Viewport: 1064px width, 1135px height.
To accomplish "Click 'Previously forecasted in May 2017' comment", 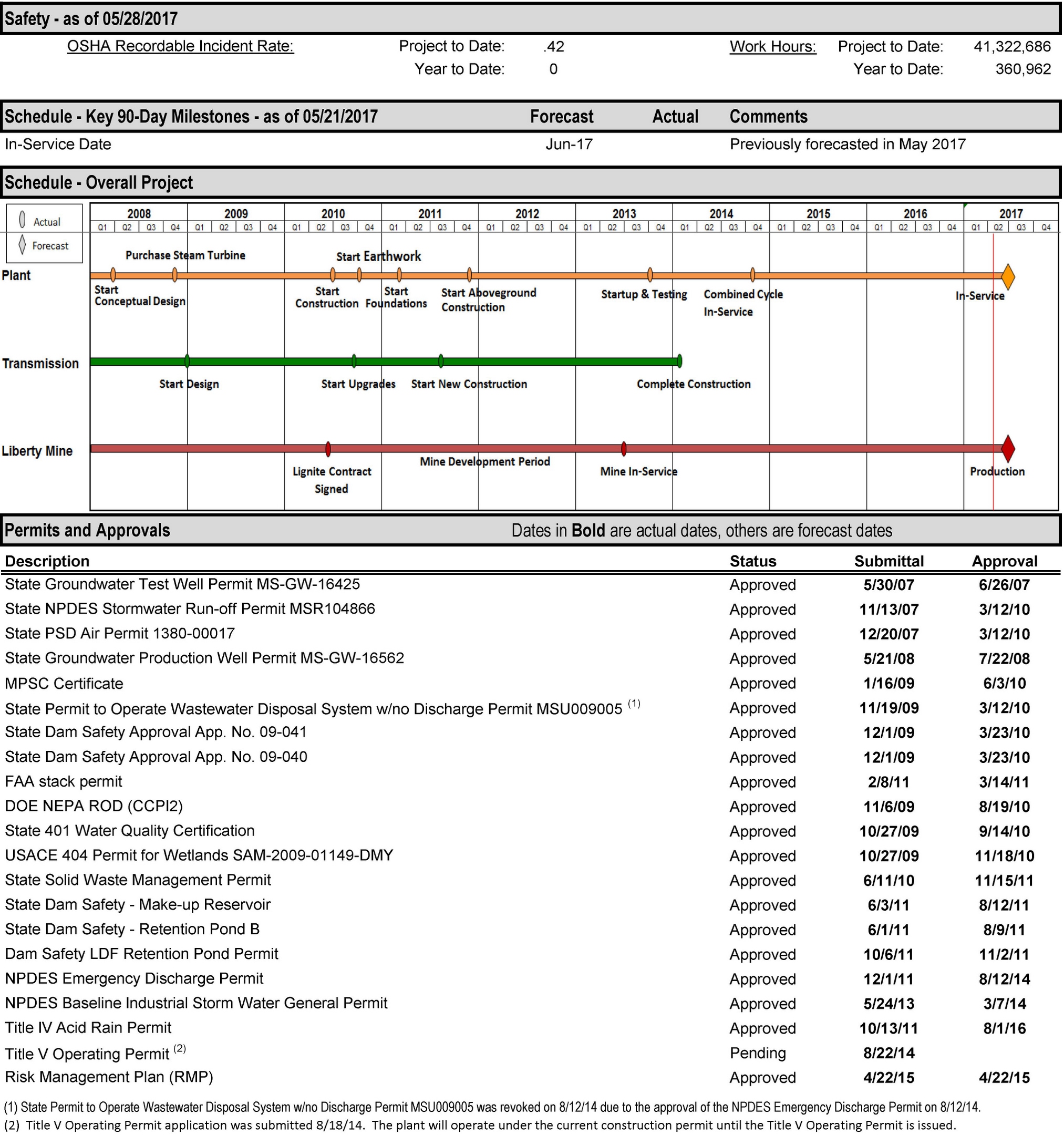I will [x=848, y=144].
